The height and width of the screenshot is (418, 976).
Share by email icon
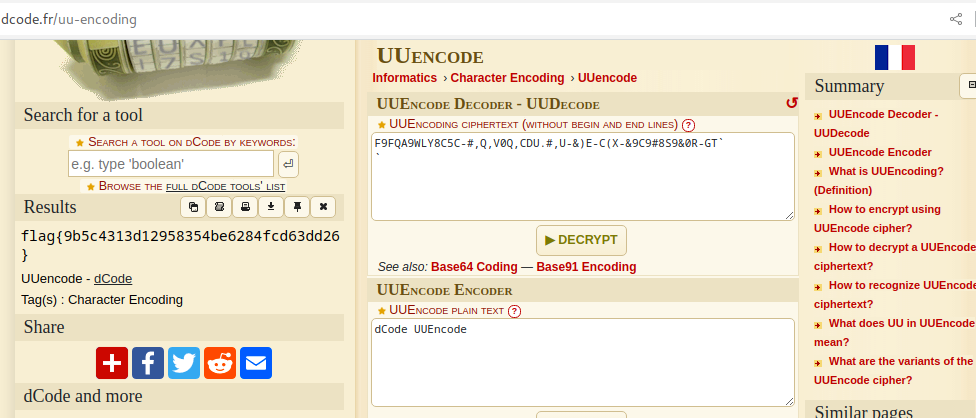click(x=256, y=363)
